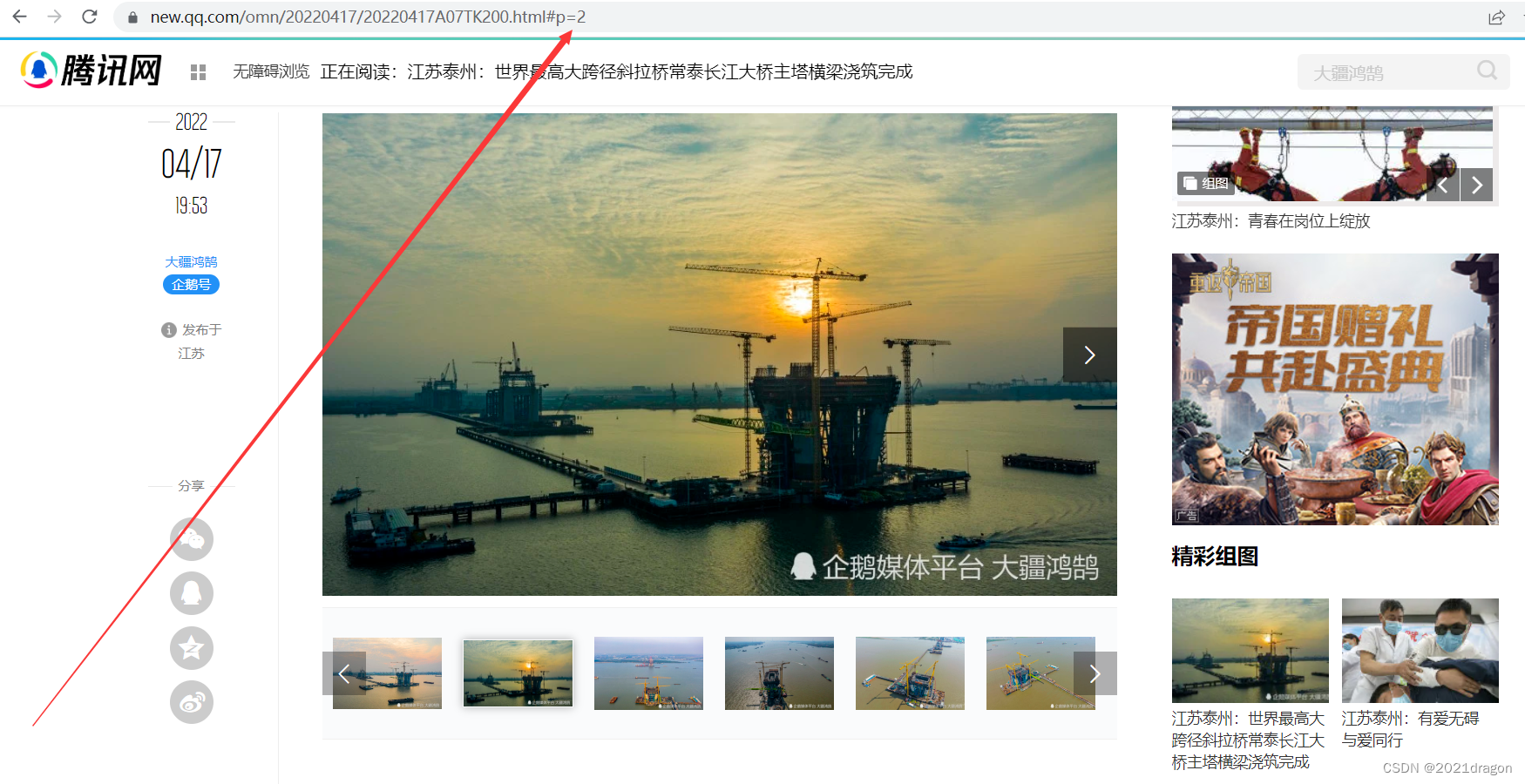Open the 无障碍浏览 accessibility browsing link

pyautogui.click(x=271, y=71)
